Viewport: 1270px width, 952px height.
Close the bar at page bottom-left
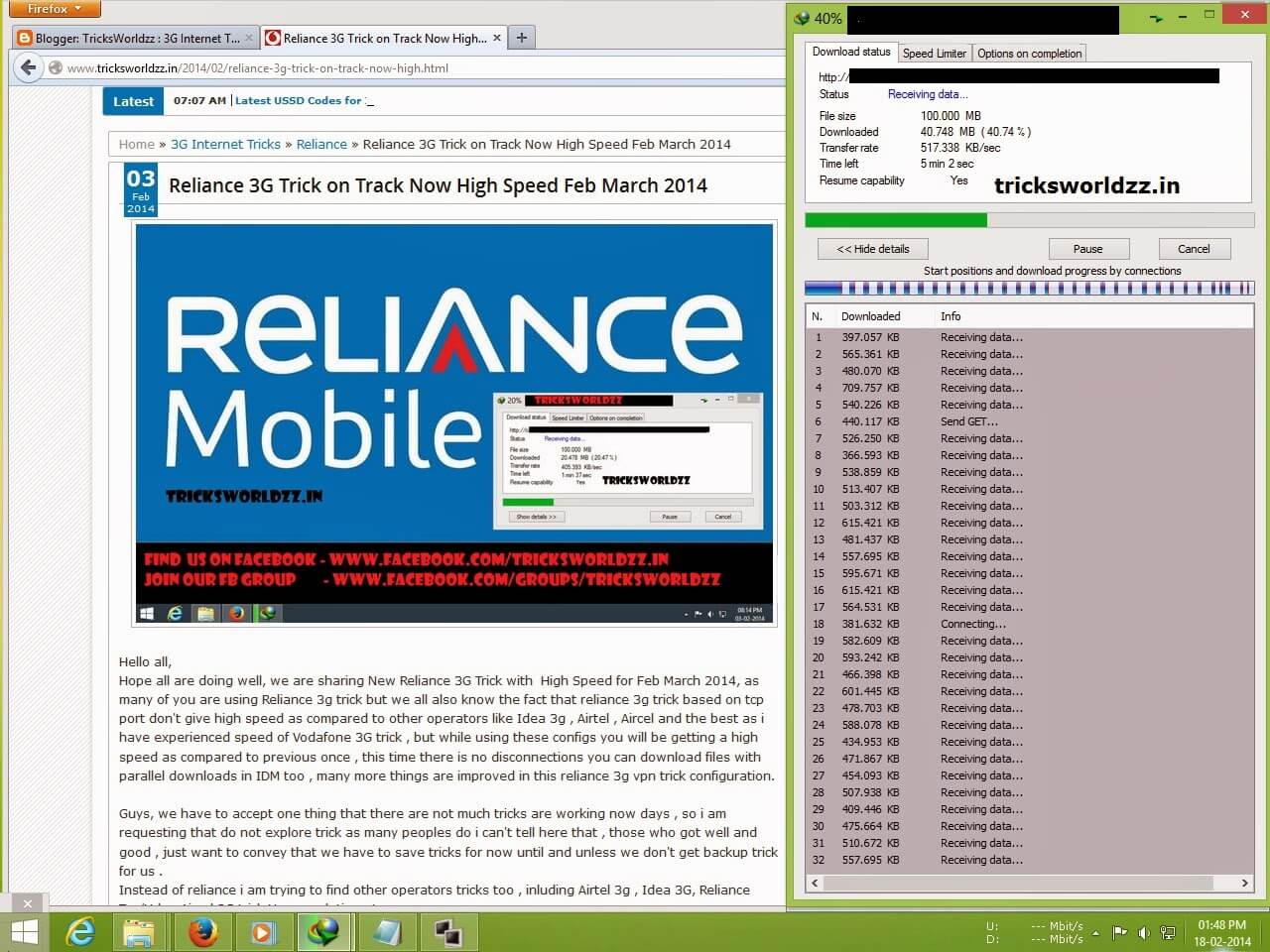click(28, 903)
